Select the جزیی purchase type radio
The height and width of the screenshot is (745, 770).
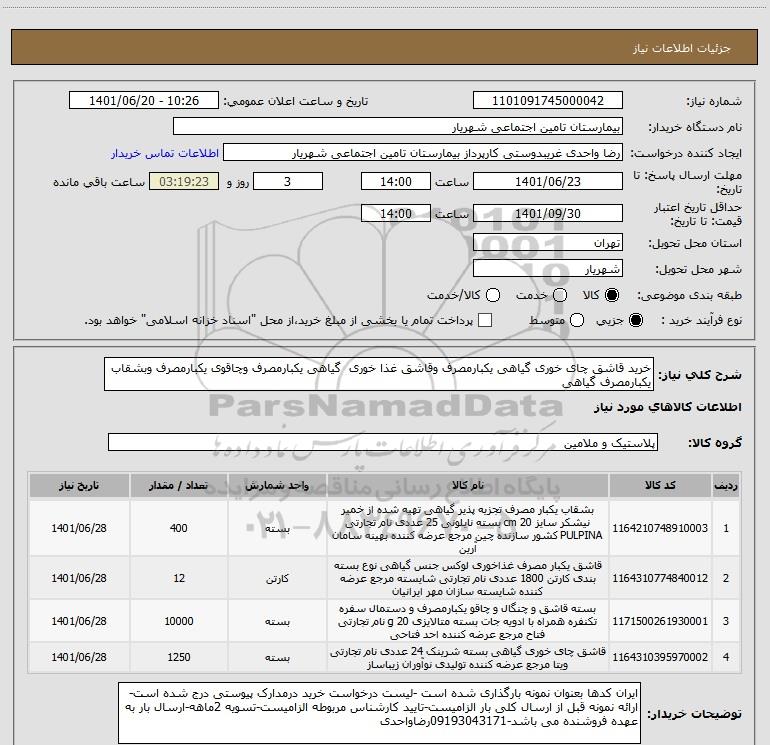pos(635,320)
